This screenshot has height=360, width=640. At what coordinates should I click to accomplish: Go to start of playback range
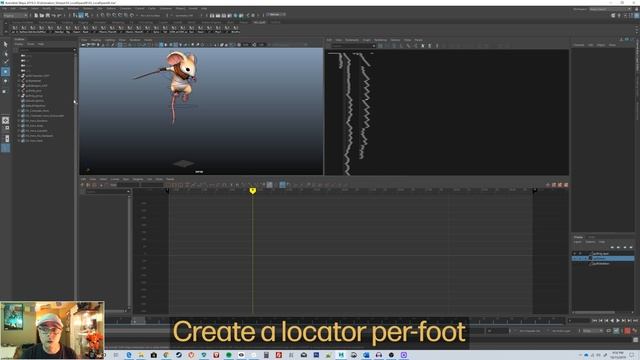click(595, 321)
